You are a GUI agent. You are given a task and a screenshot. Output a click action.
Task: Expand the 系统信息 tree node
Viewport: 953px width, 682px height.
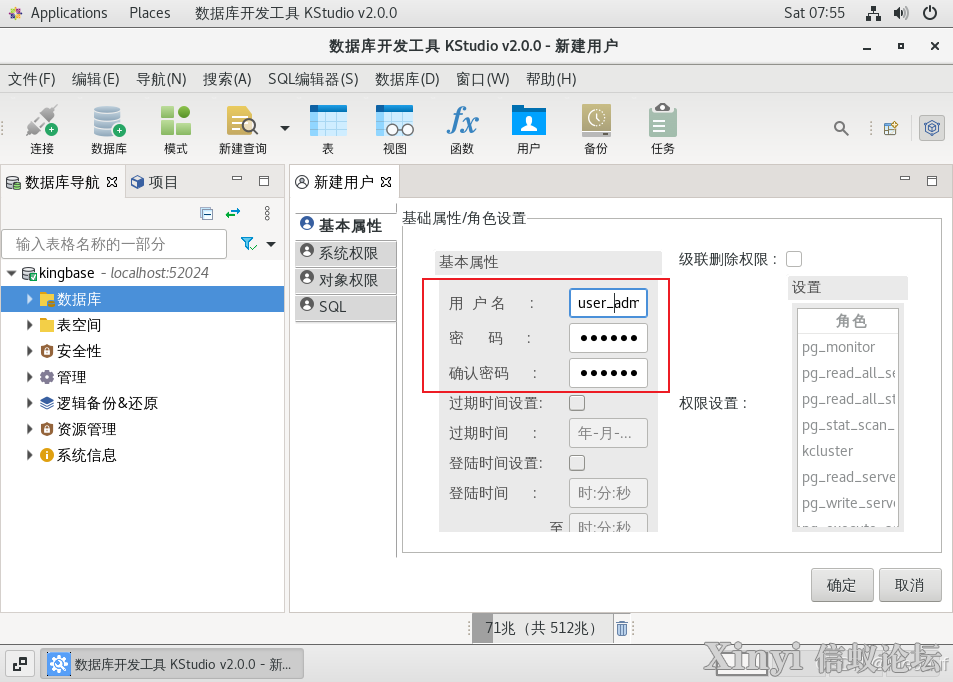29,455
